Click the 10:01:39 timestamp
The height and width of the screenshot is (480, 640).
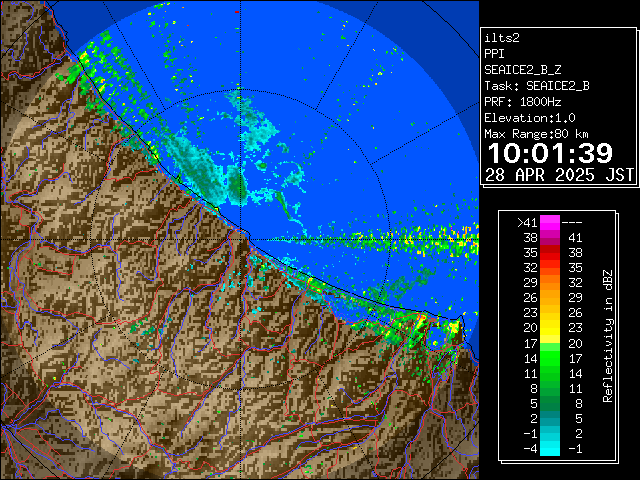pos(550,153)
